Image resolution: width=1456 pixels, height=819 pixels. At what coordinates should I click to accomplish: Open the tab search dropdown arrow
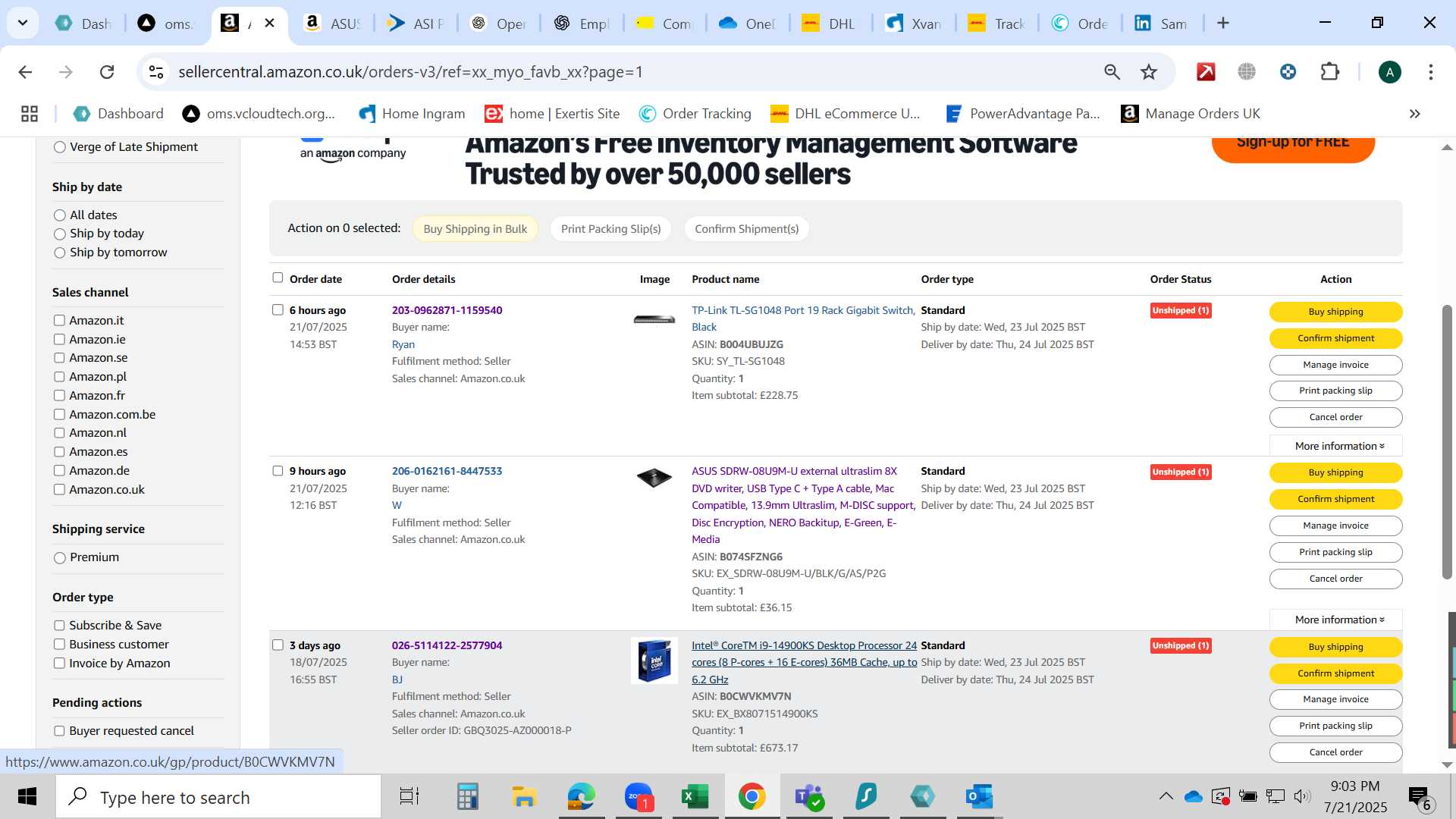23,23
